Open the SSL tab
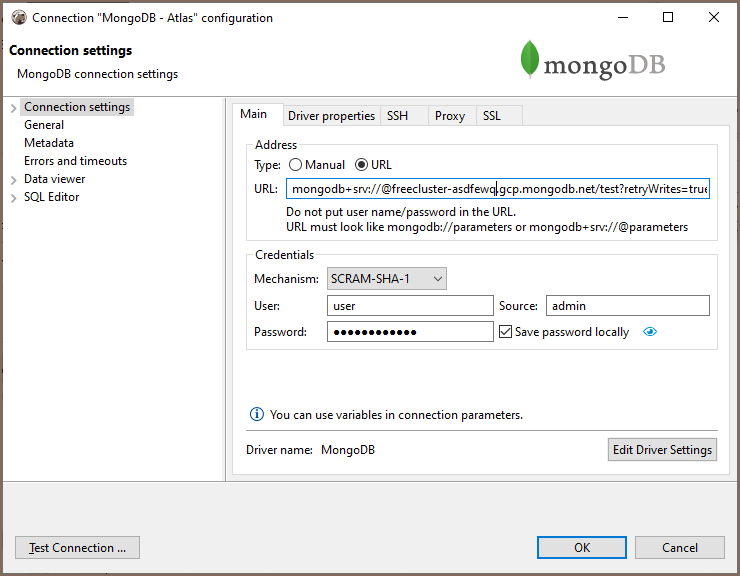Viewport: 740px width, 576px height. pyautogui.click(x=492, y=116)
